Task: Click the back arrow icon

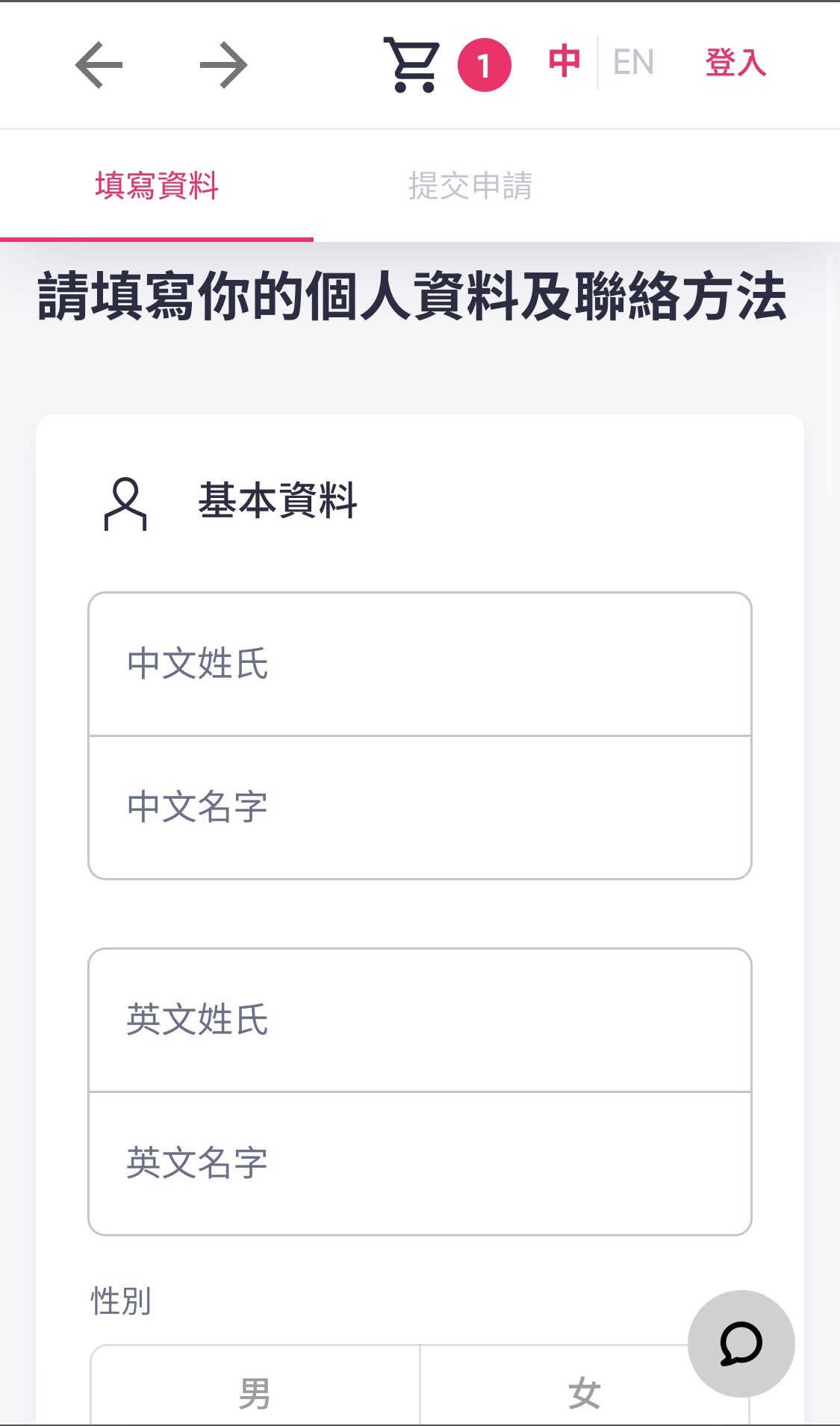Action: coord(99,66)
